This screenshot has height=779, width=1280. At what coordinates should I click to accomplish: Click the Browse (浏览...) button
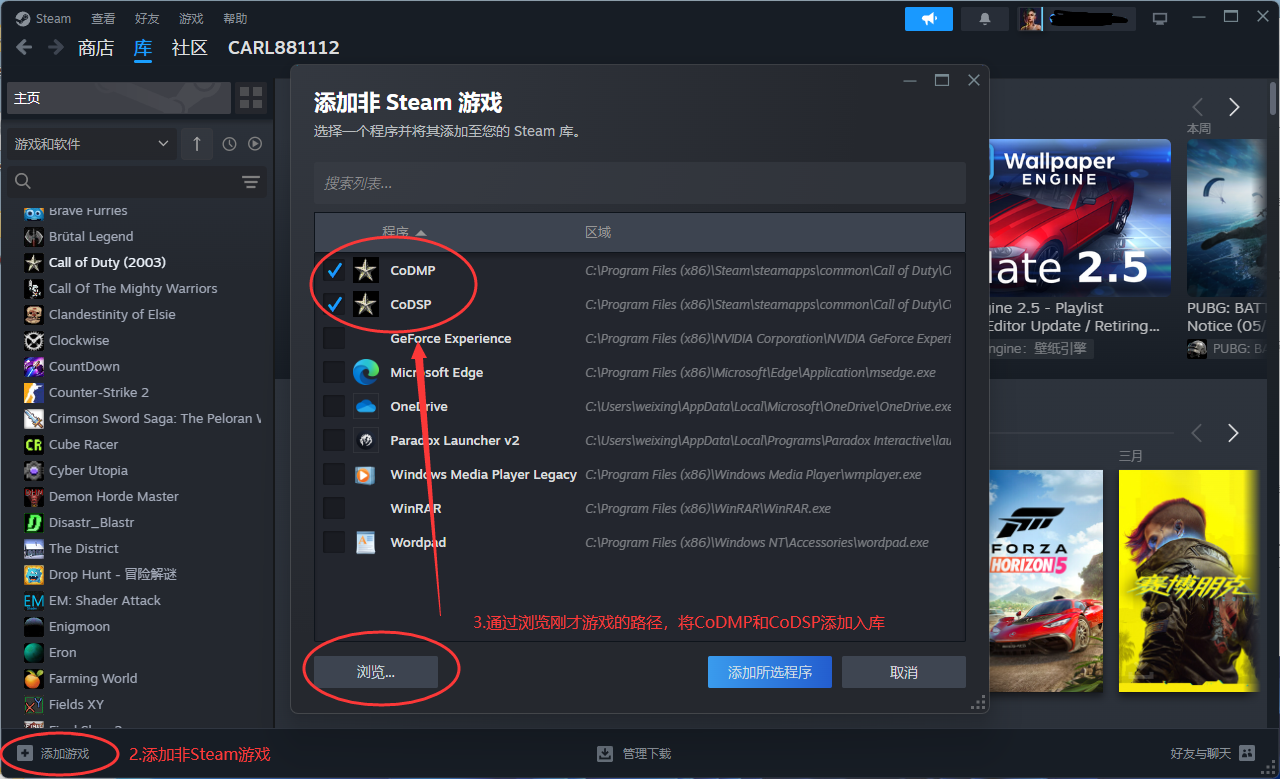tap(376, 672)
